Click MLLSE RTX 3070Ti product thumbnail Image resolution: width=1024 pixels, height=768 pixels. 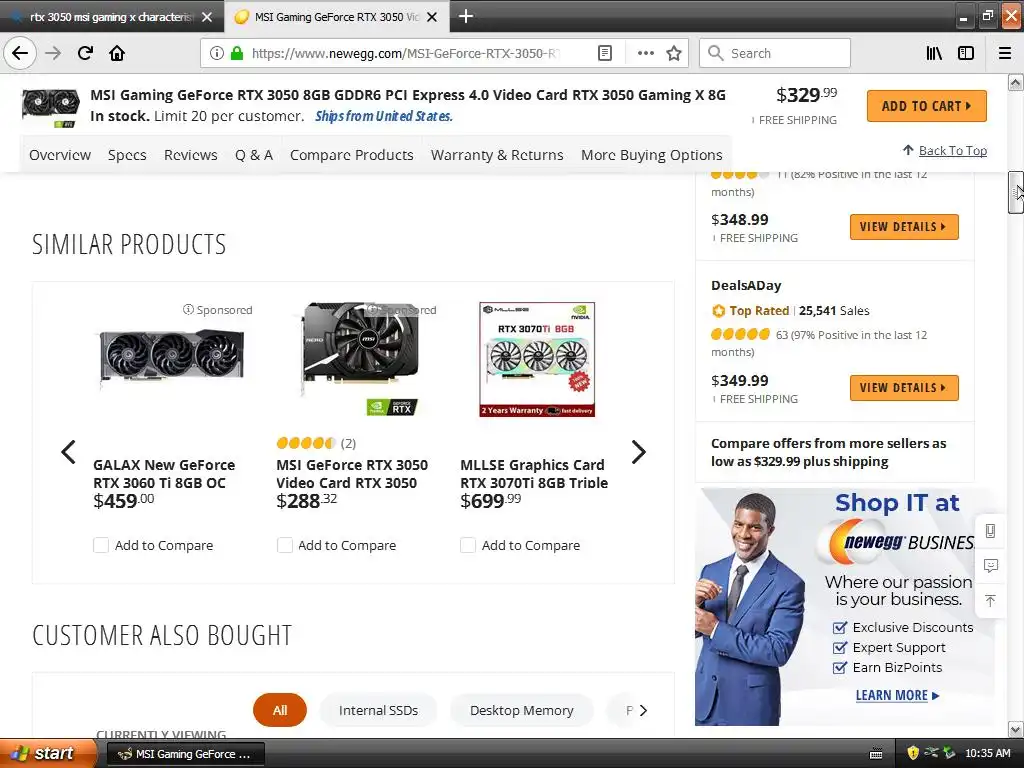537,359
